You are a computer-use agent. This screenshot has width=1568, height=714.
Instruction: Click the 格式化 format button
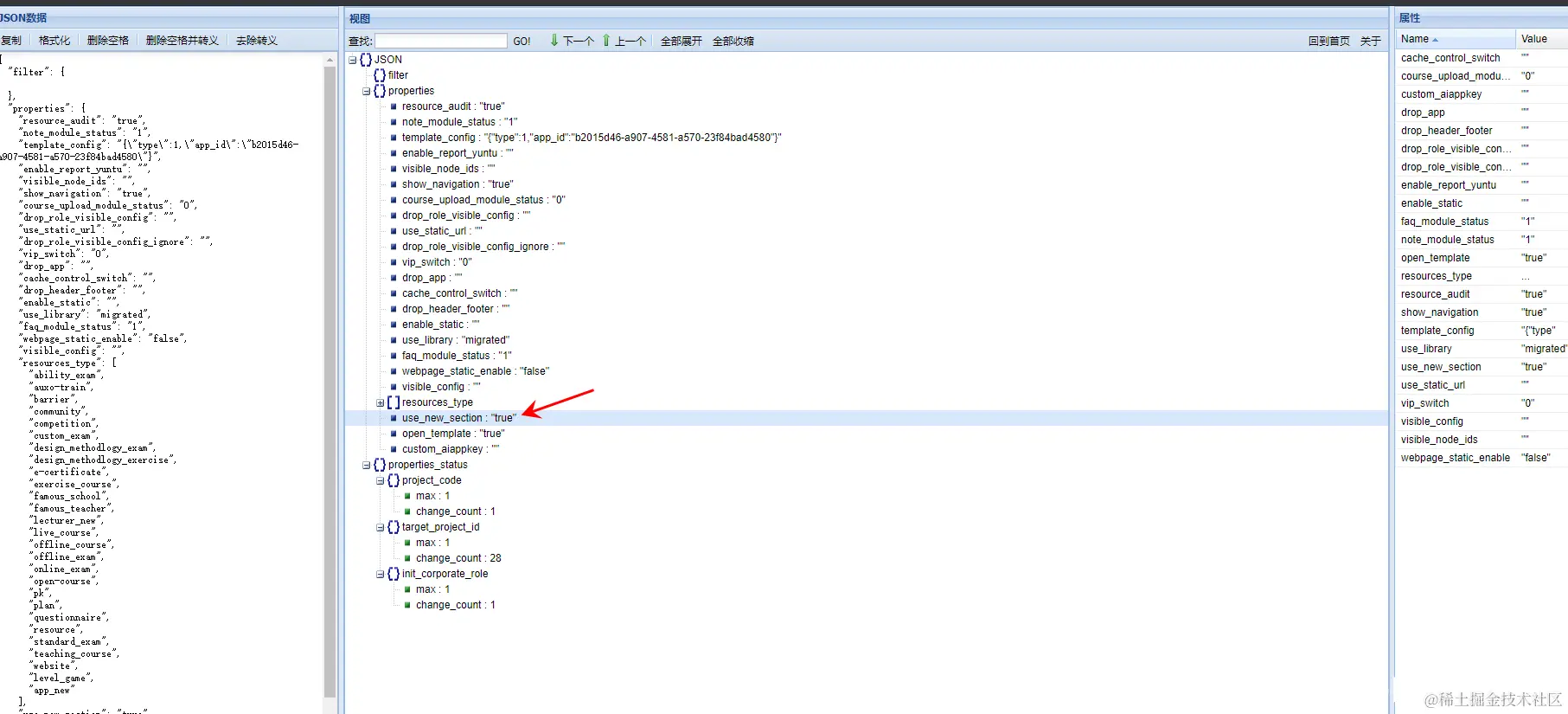click(x=54, y=41)
